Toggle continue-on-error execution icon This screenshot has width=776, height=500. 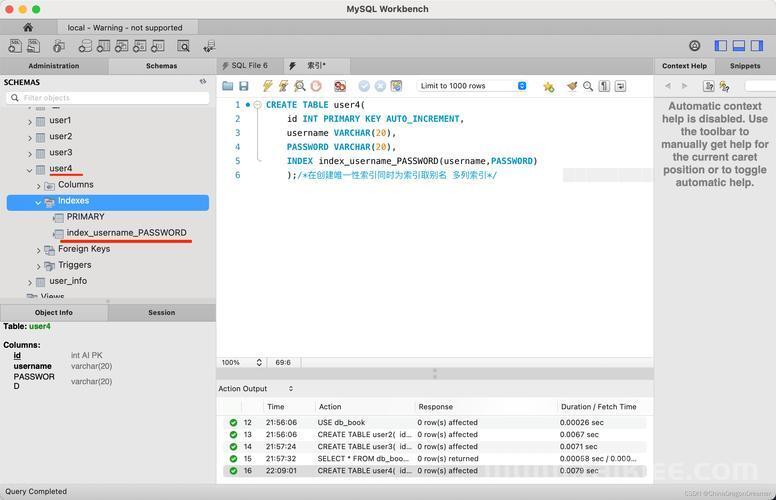(340, 86)
